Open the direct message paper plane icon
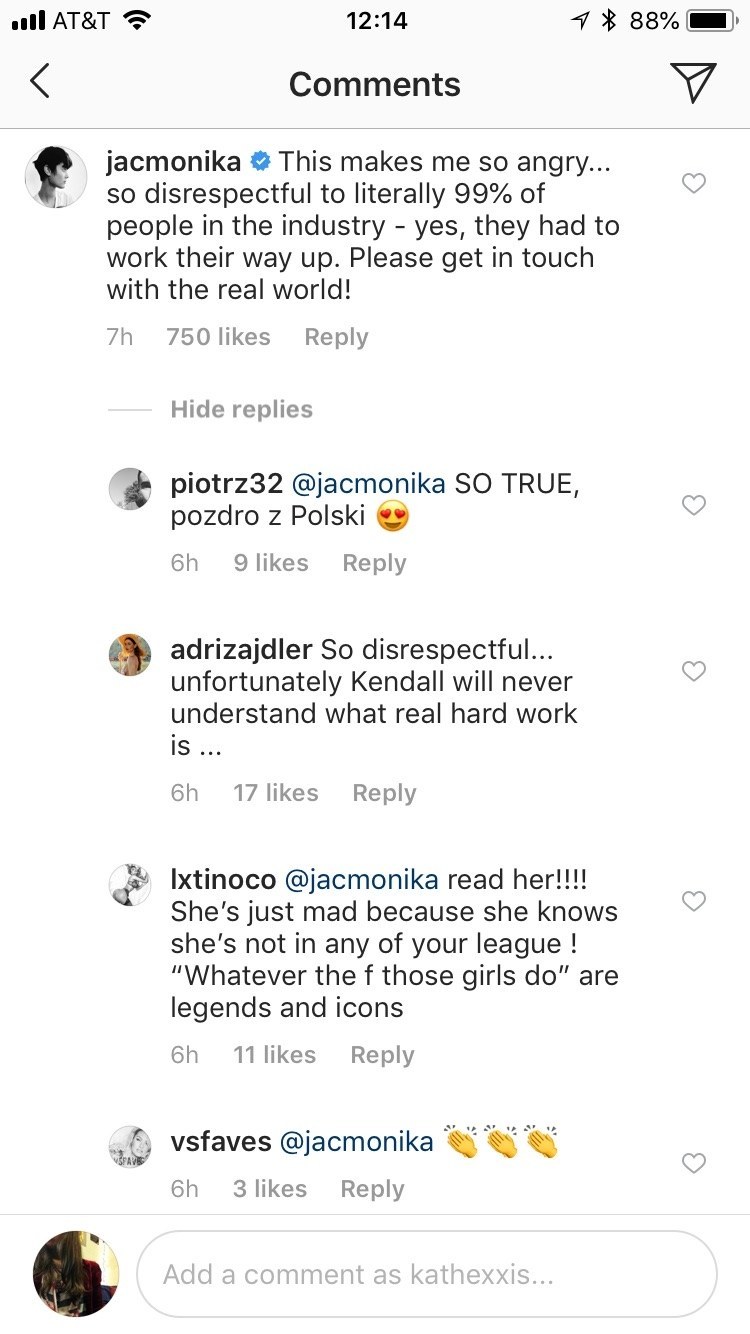 tap(693, 82)
